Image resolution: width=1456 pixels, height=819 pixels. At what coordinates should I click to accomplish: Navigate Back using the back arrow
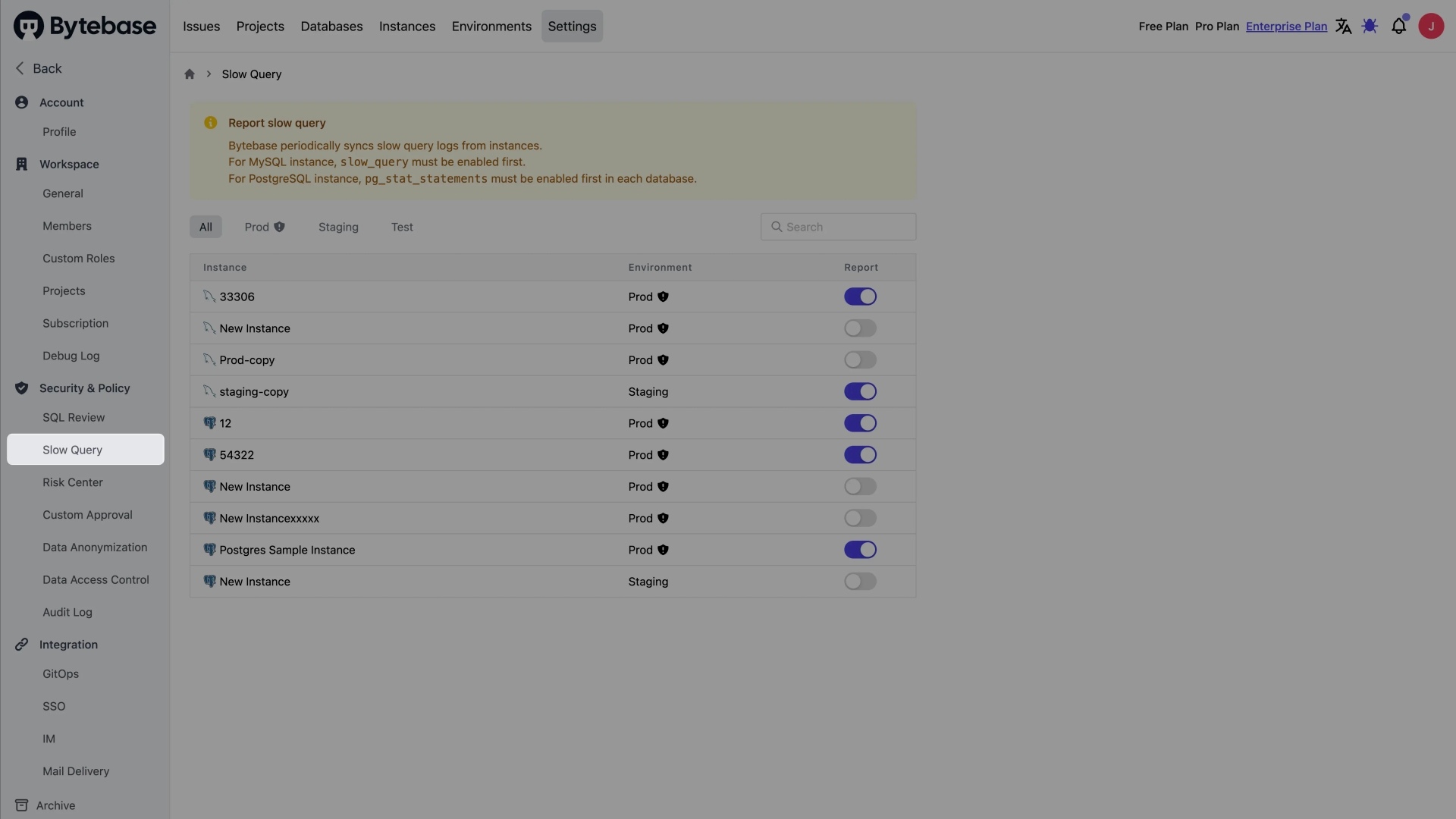point(20,67)
